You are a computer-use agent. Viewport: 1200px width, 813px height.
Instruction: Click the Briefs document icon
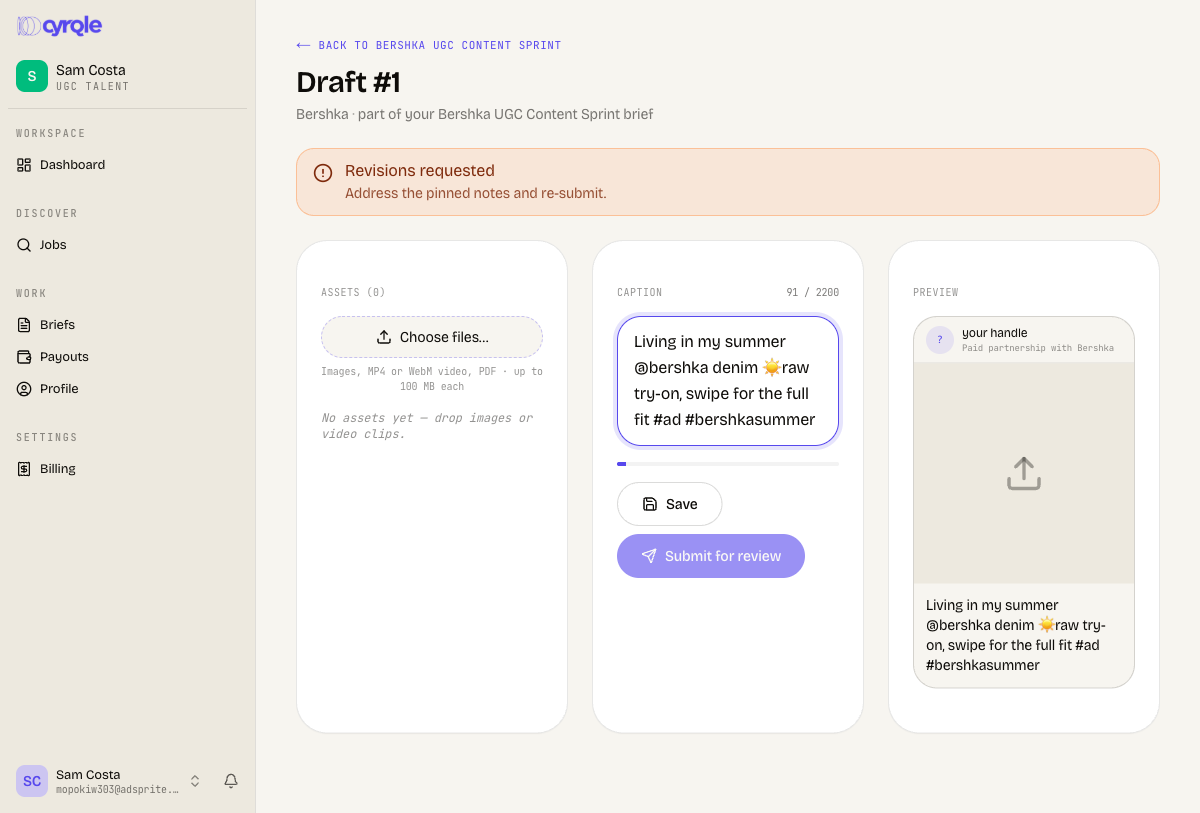tap(24, 325)
